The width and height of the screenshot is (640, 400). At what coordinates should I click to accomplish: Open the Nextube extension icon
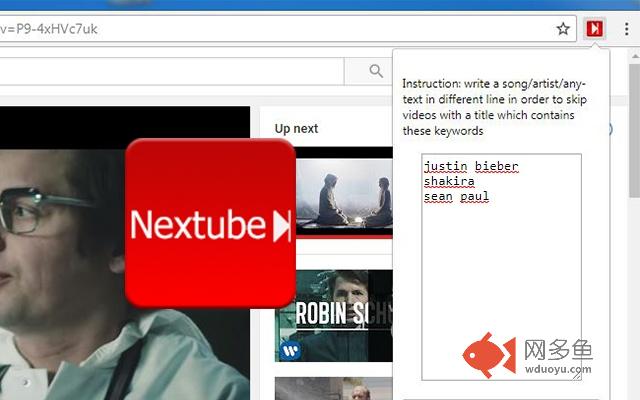tap(594, 29)
